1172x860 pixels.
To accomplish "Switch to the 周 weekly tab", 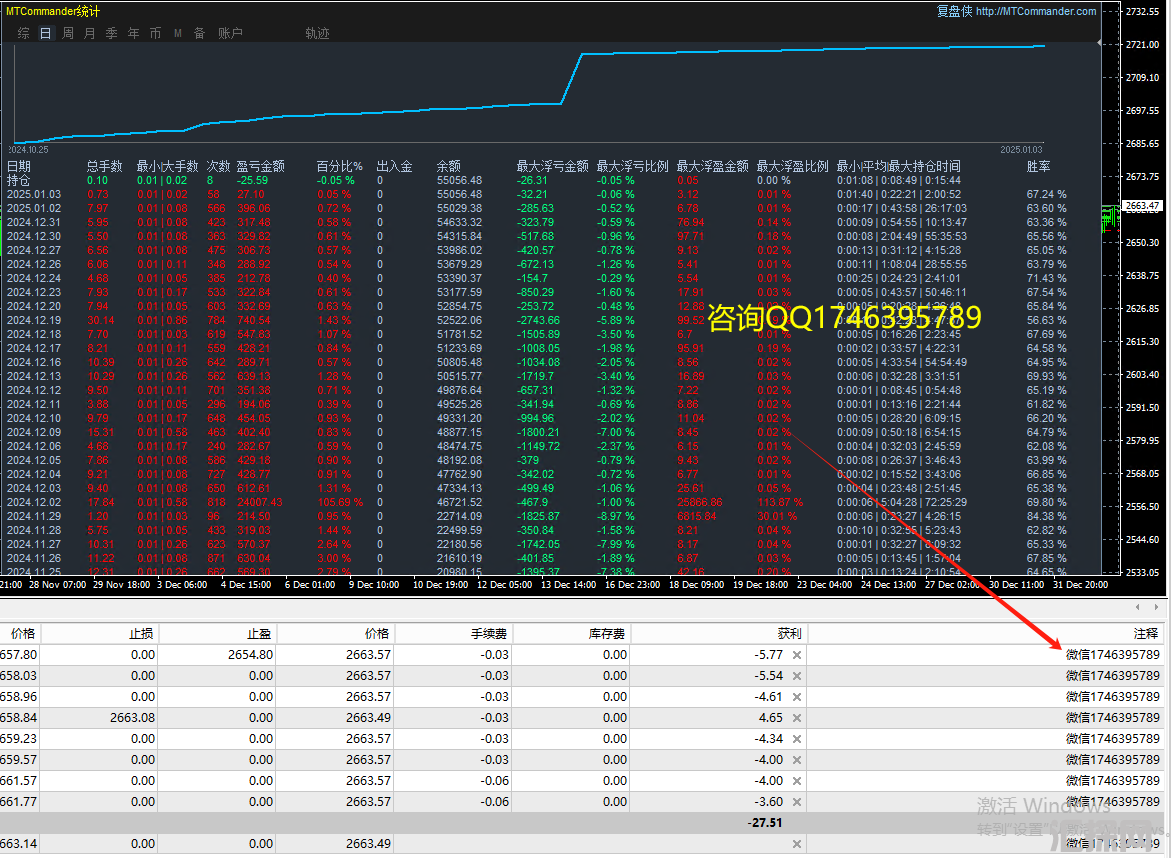I will tap(68, 33).
